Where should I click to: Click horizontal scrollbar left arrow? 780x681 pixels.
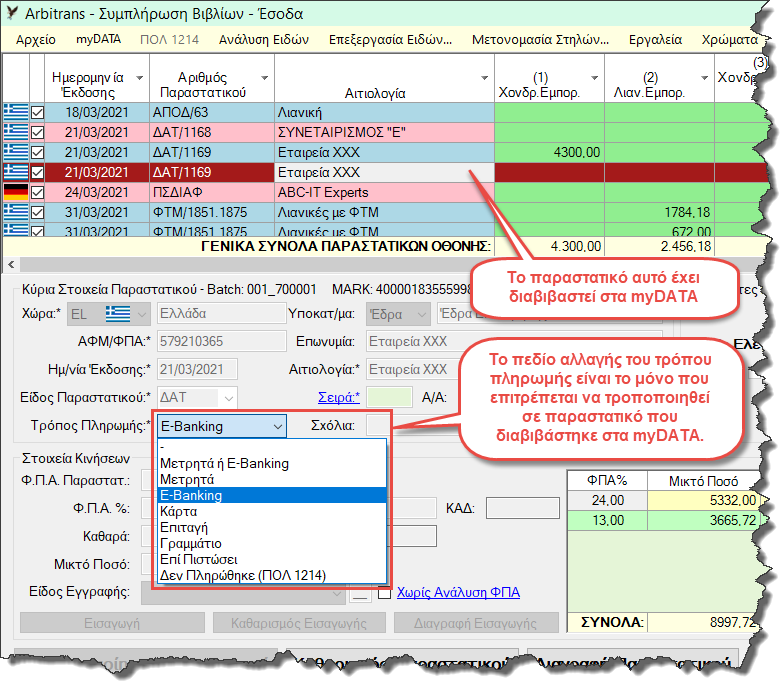coord(11,265)
